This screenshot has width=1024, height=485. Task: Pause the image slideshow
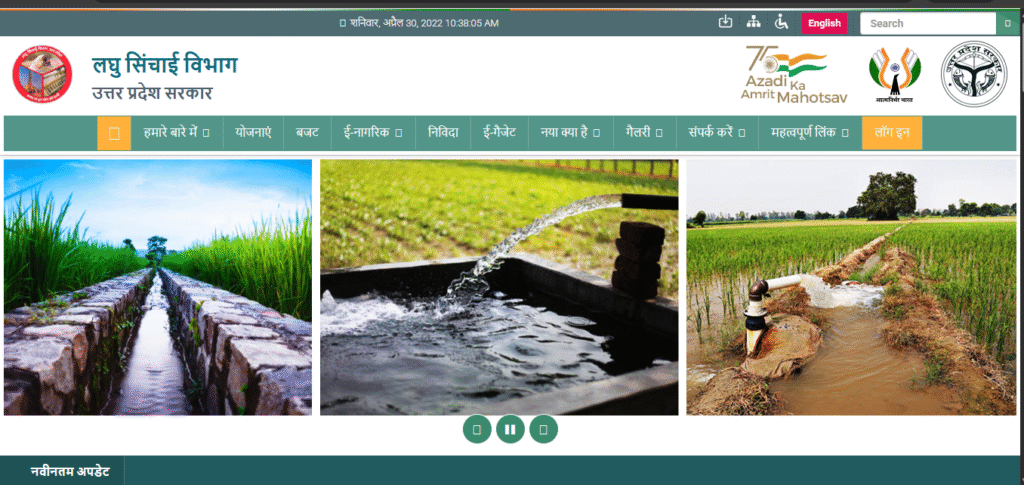510,429
